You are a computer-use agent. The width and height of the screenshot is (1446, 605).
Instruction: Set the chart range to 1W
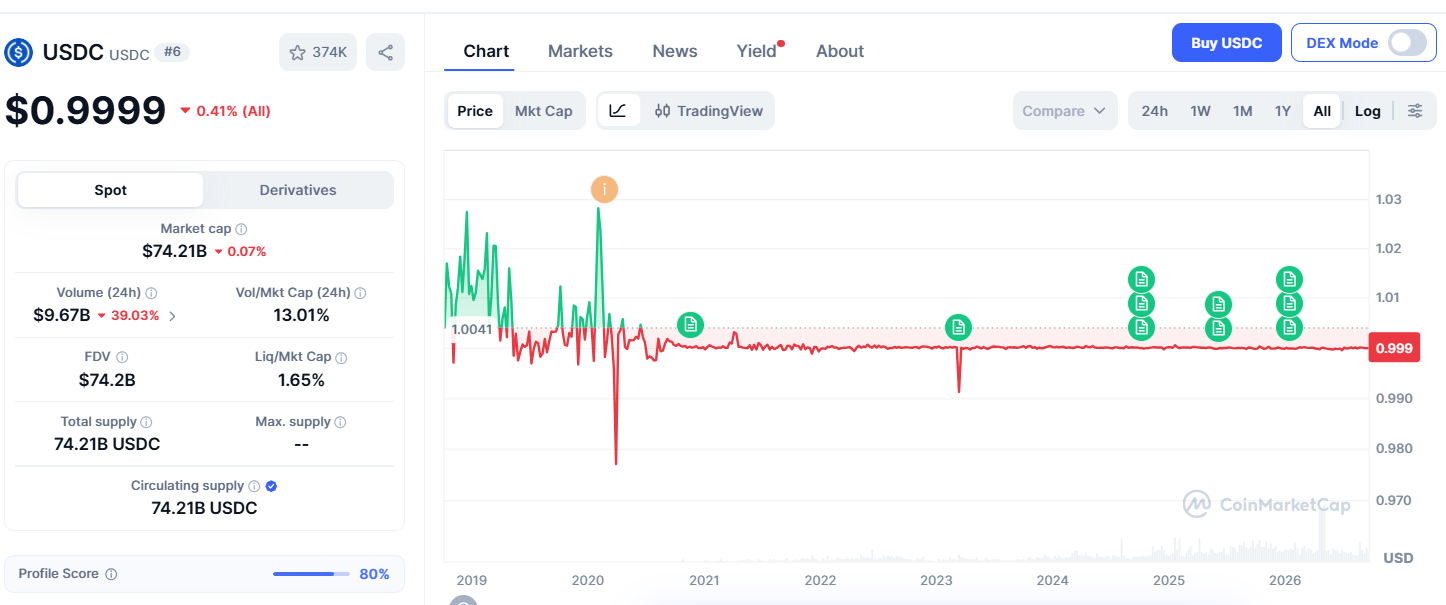coord(1201,111)
